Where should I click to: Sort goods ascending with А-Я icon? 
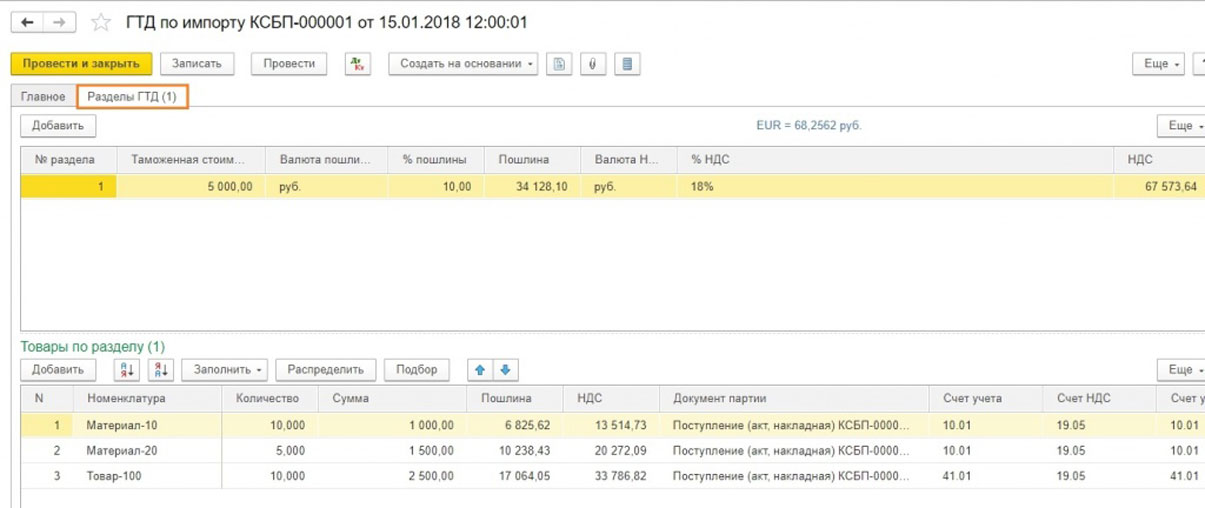click(x=127, y=370)
